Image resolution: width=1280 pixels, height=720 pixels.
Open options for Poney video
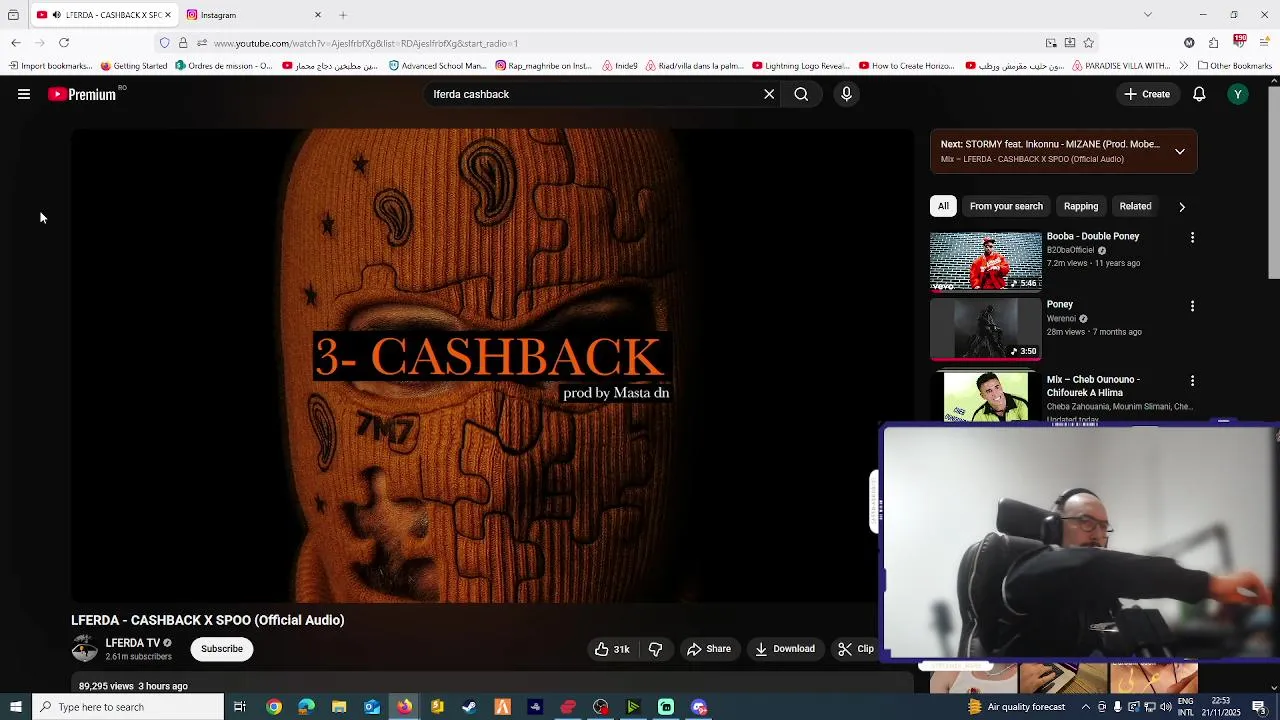coord(1192,306)
